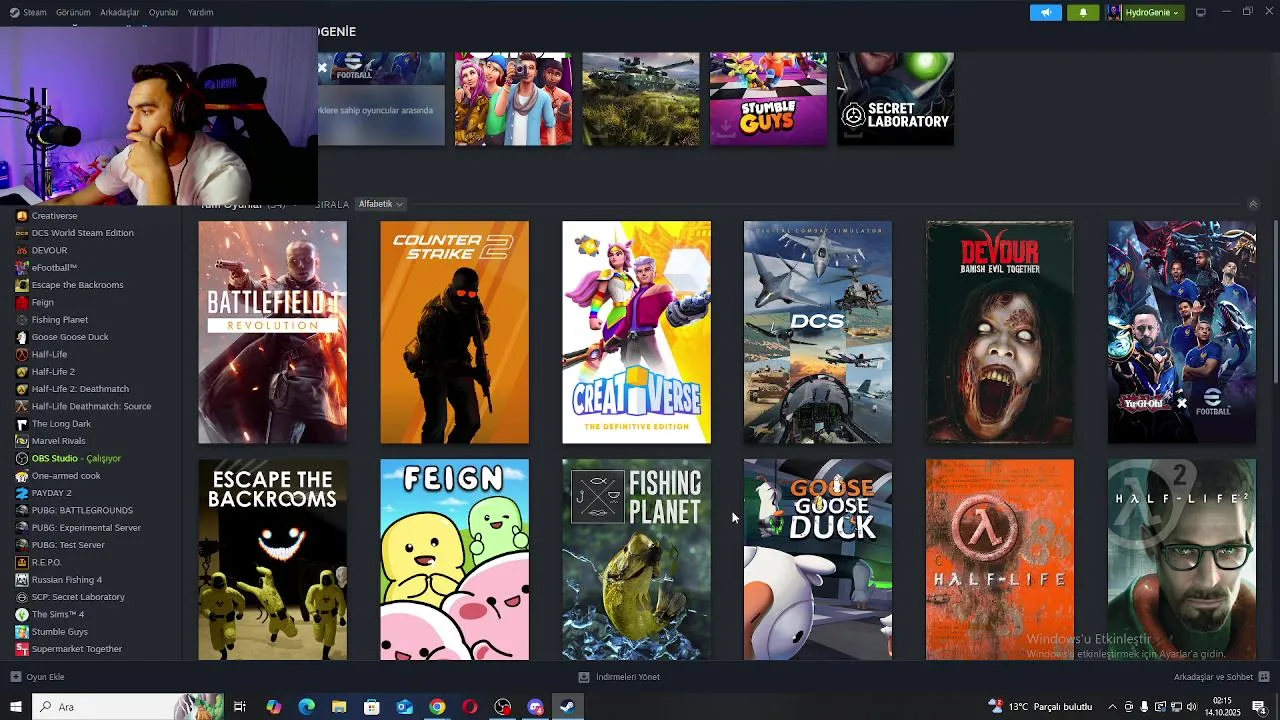Viewport: 1280px width, 720px height.
Task: Open the Arkadaşlar menu
Action: pyautogui.click(x=120, y=12)
